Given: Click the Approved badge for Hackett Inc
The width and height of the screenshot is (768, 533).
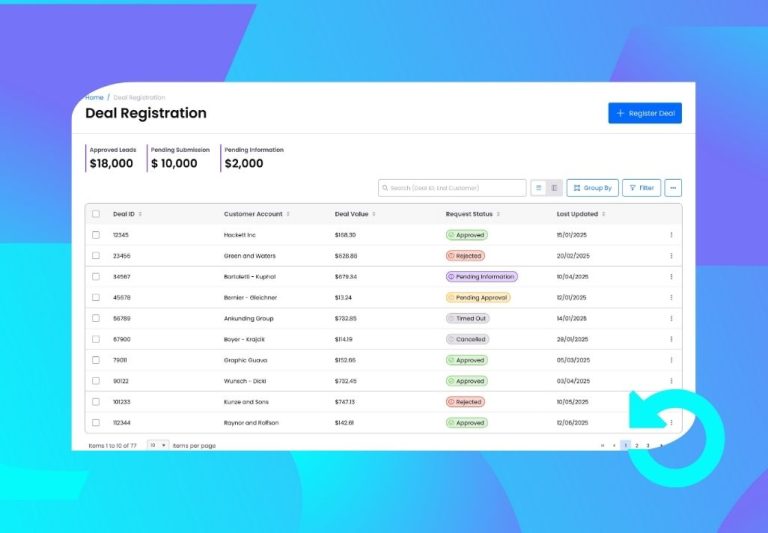Looking at the screenshot, I should [x=467, y=235].
